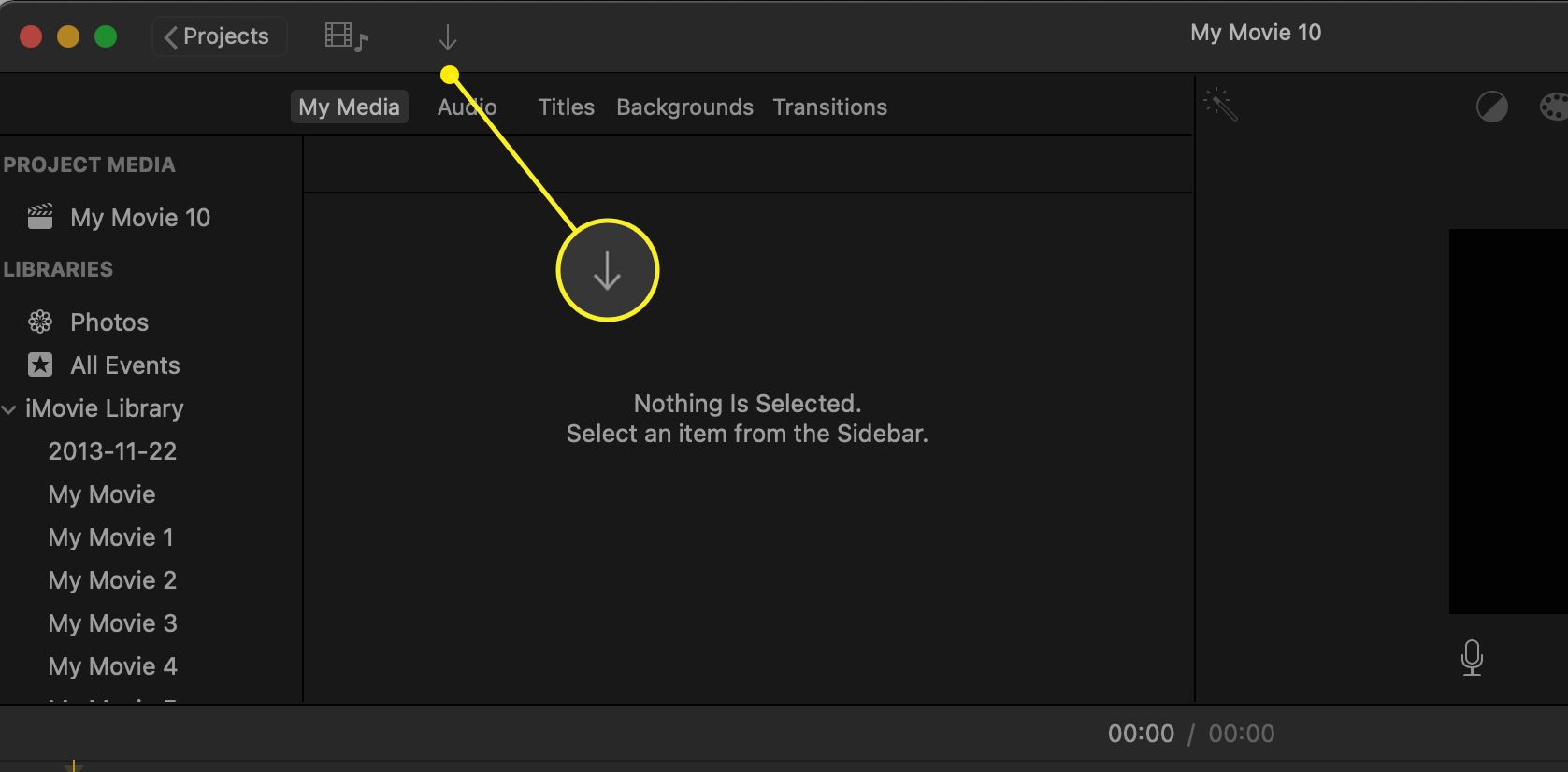The width and height of the screenshot is (1568, 772).
Task: Click the Import Media down-arrow in toolbar
Action: 448,37
